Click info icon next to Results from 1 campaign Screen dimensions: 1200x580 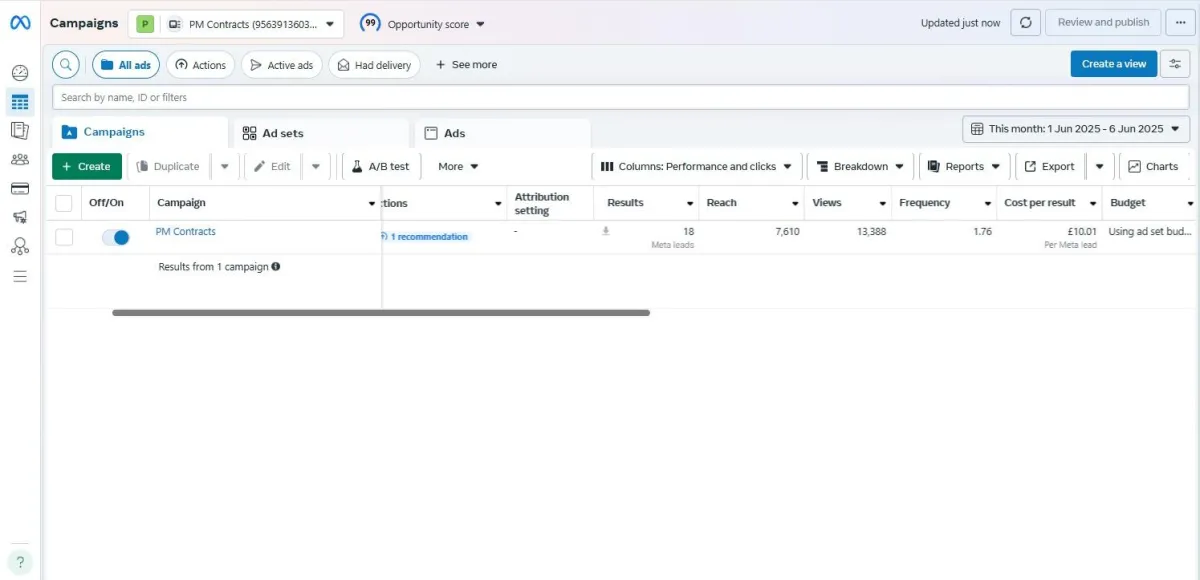tap(276, 267)
